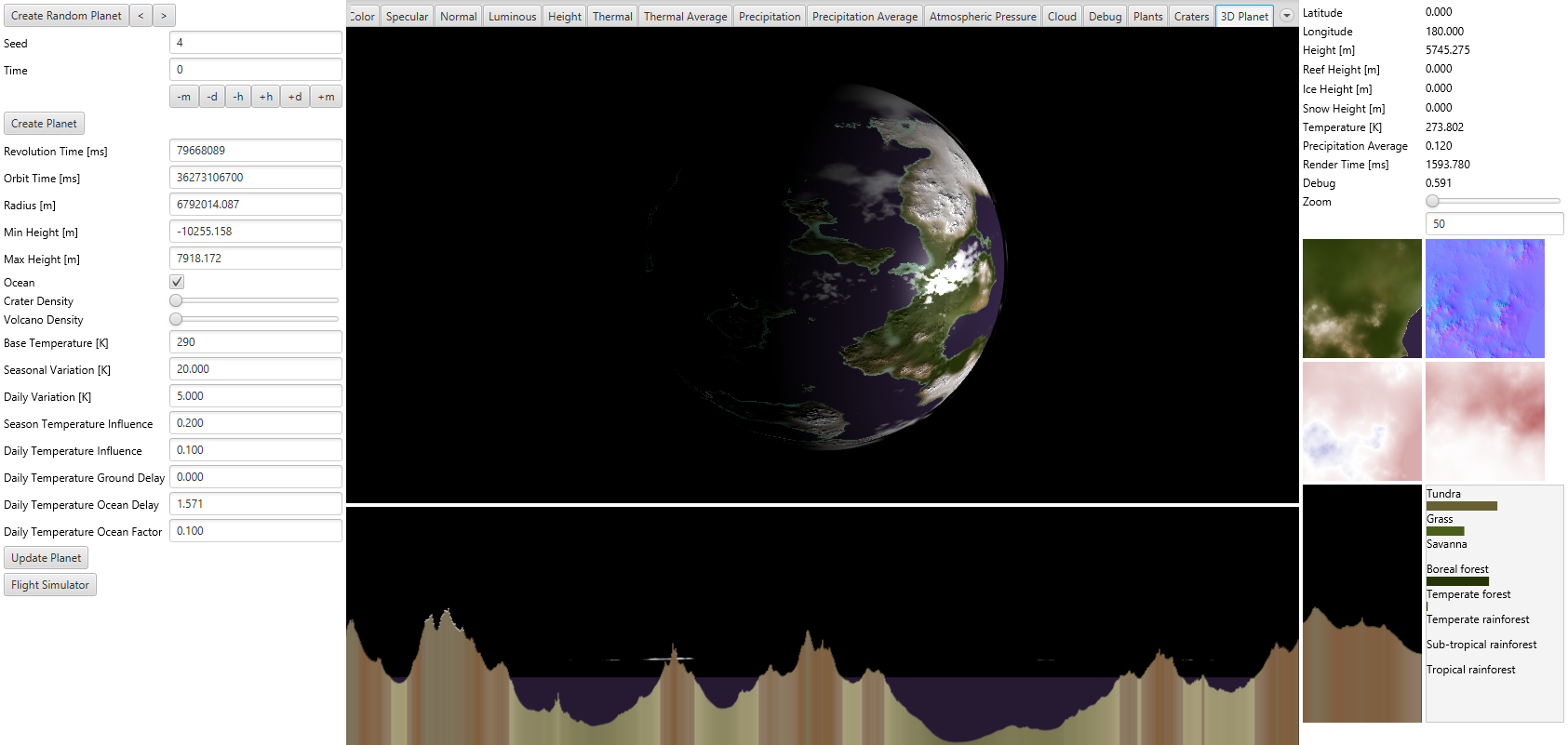
Task: Open the tab overflow dropdown arrow
Action: tap(1287, 16)
